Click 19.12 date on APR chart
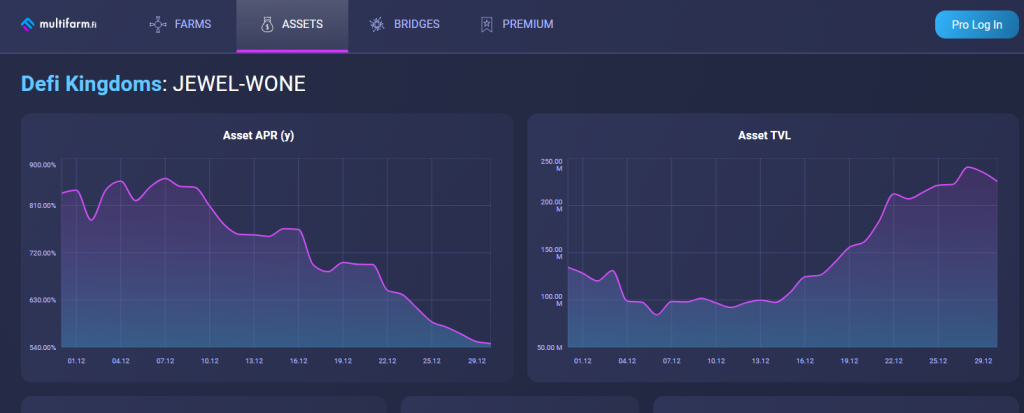Viewport: 1024px width, 413px height. [x=343, y=361]
